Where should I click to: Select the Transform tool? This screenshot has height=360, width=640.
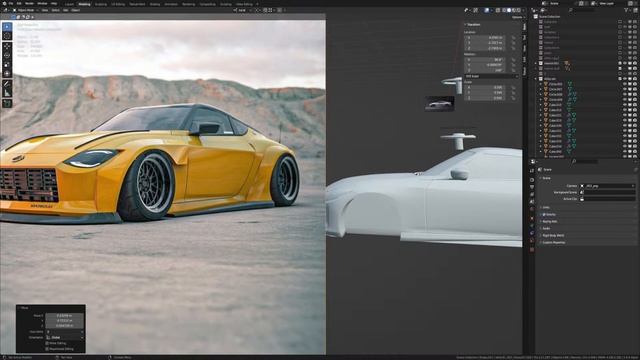[7, 73]
